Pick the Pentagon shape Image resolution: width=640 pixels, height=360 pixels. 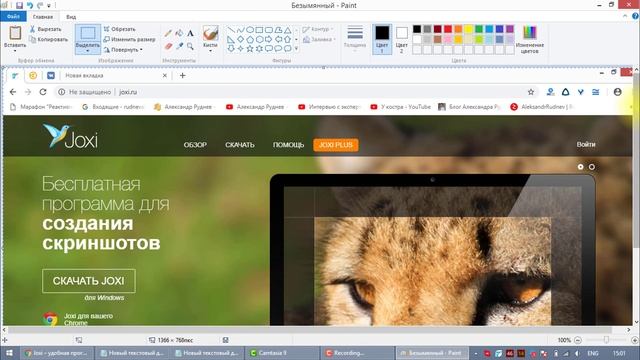tap(250, 40)
